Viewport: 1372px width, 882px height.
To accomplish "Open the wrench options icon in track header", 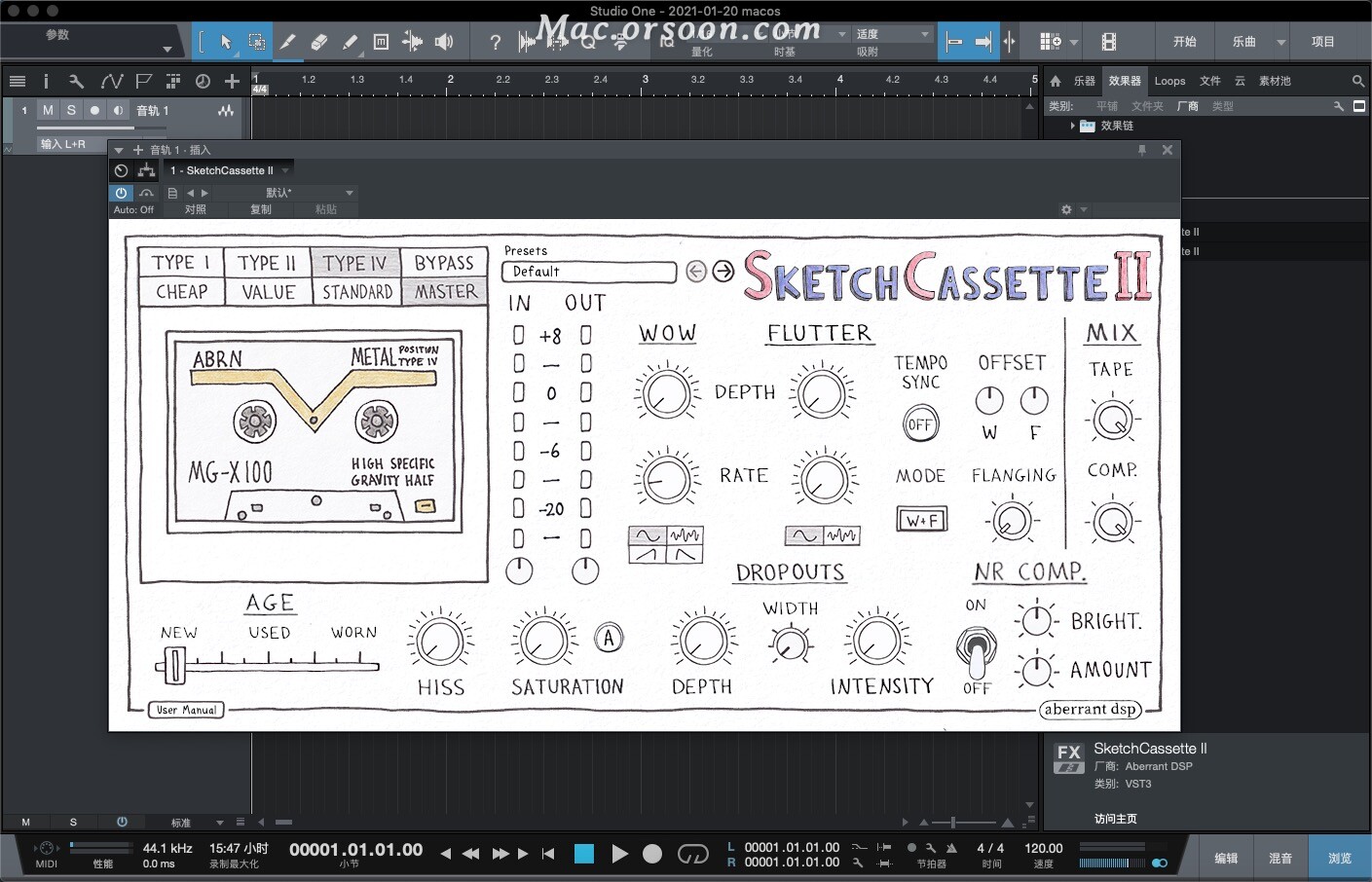I will coord(77,81).
